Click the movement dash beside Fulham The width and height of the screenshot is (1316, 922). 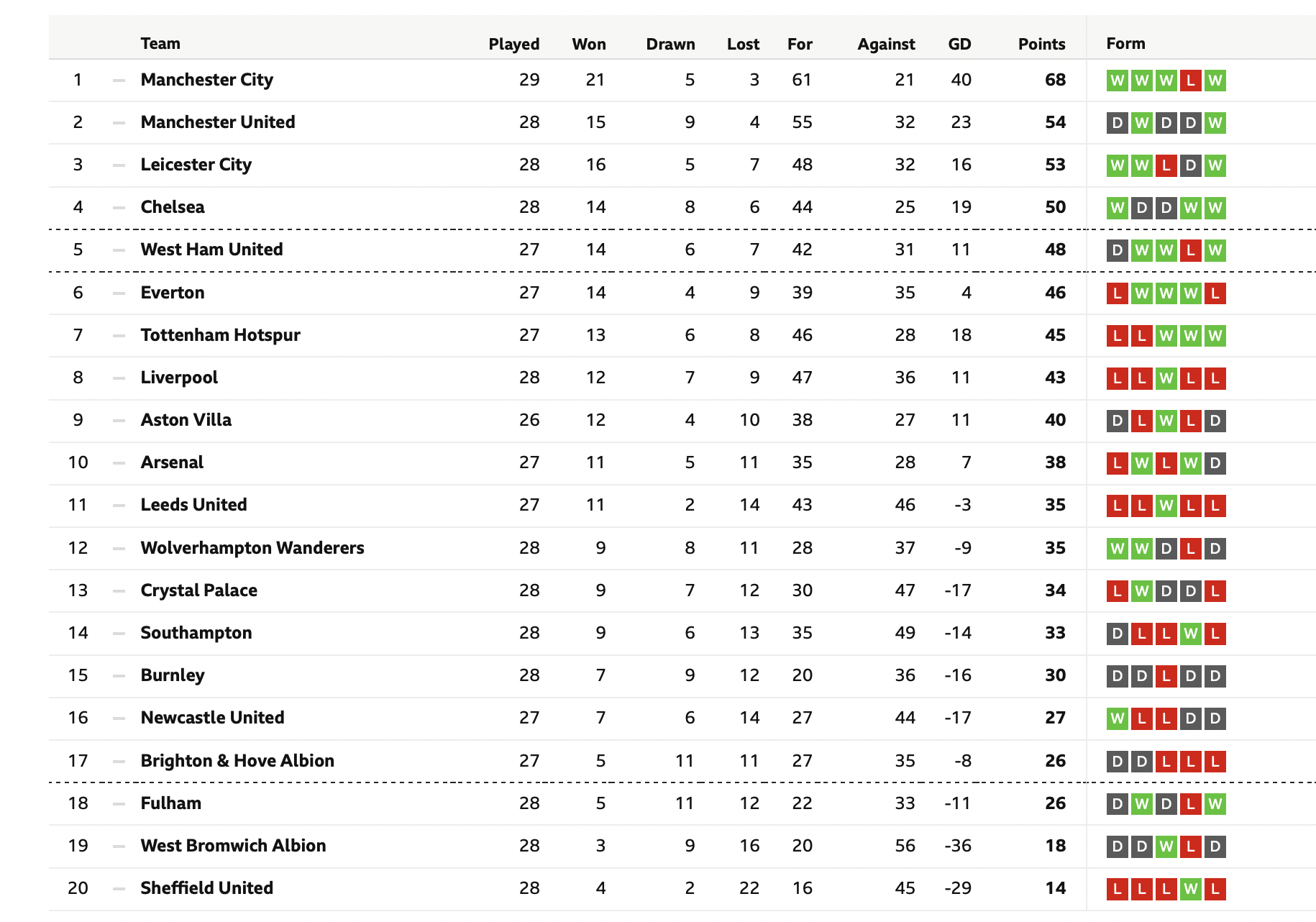119,804
